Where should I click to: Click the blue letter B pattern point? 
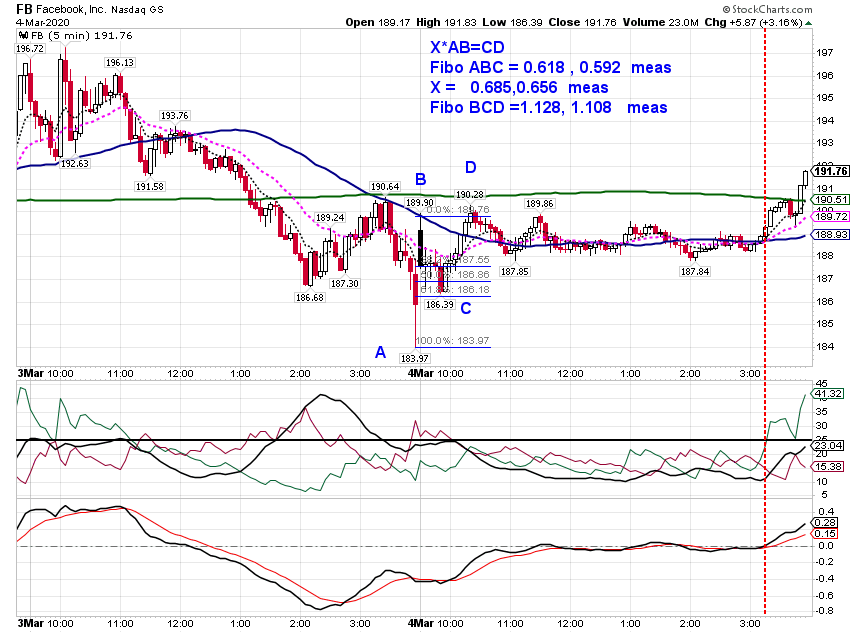coord(421,179)
